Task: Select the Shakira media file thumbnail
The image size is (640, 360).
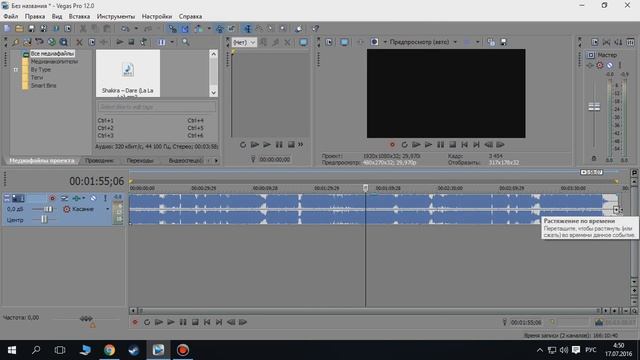Action: (x=128, y=73)
